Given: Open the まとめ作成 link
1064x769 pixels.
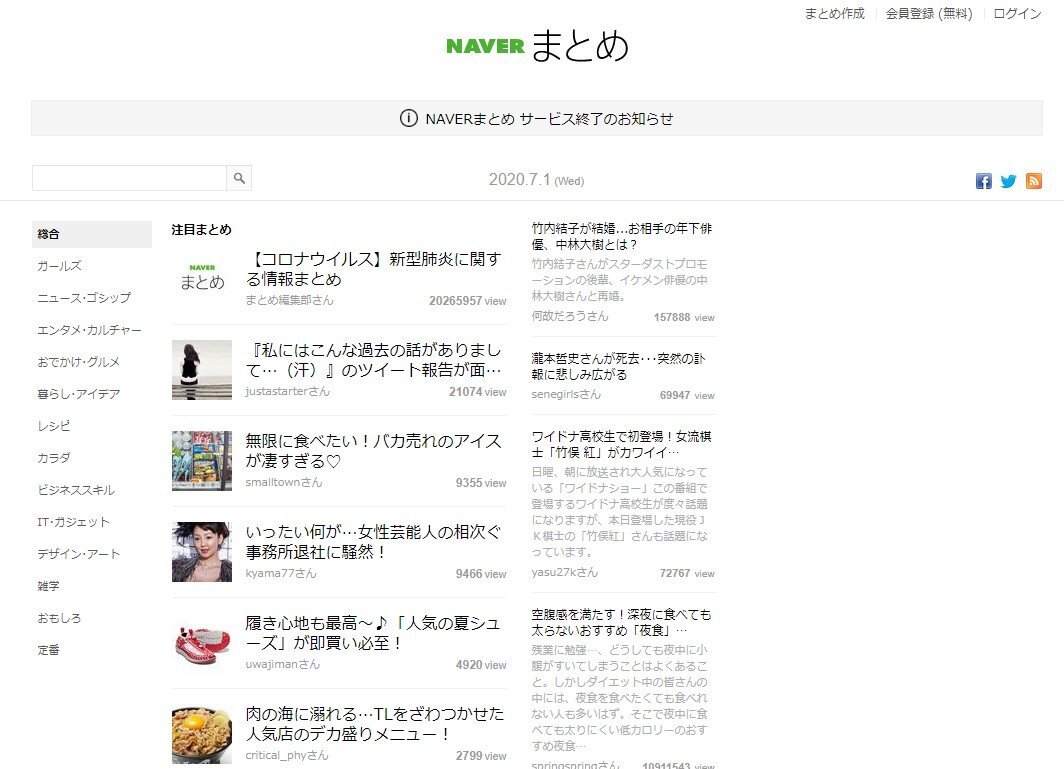Looking at the screenshot, I should click(834, 13).
